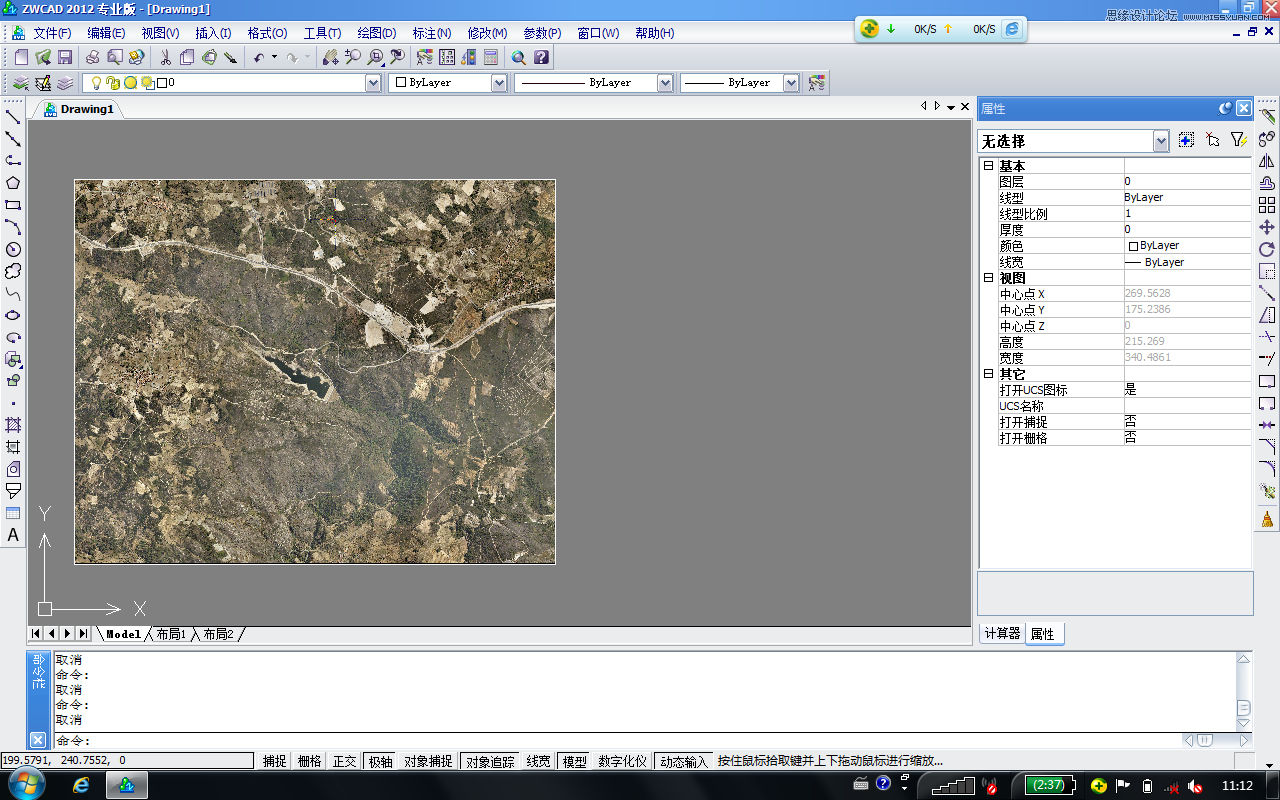Switch to the 计算器 panel tab
The image size is (1280, 800).
pyautogui.click(x=1002, y=634)
